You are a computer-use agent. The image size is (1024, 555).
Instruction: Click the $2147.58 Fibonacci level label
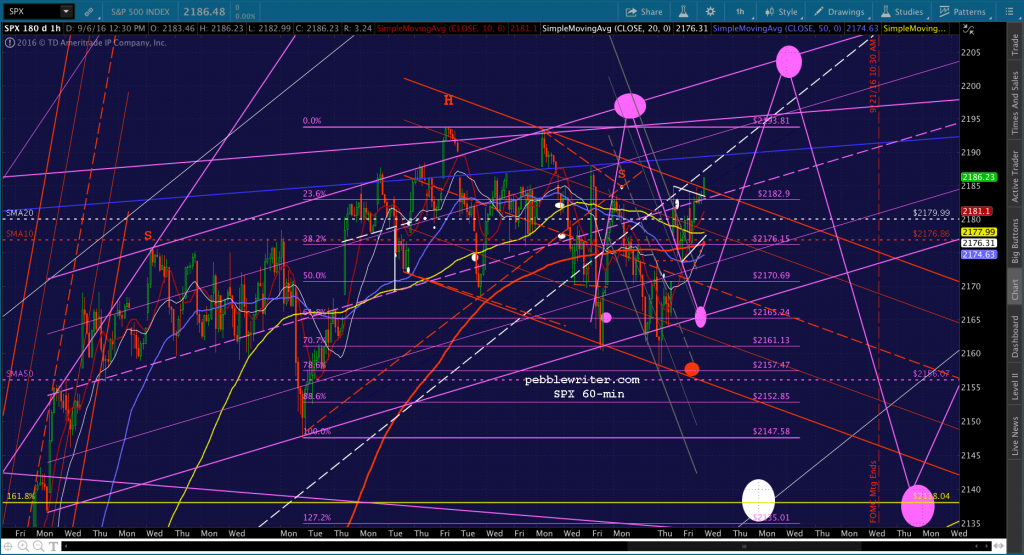click(x=771, y=432)
